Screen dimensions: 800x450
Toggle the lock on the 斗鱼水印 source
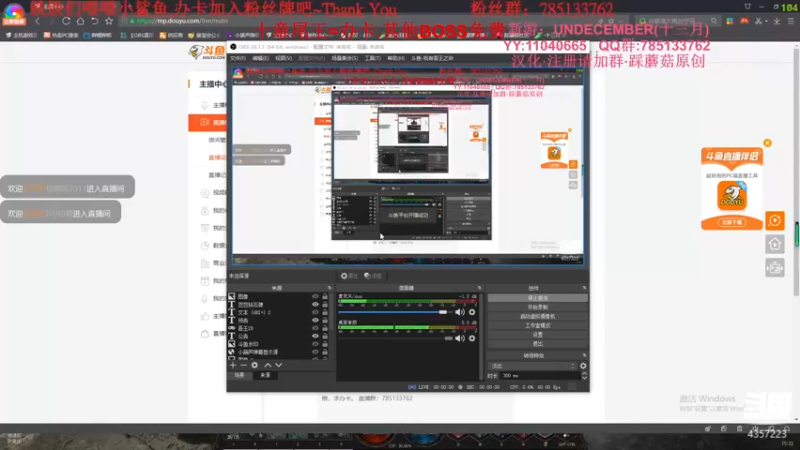[325, 344]
